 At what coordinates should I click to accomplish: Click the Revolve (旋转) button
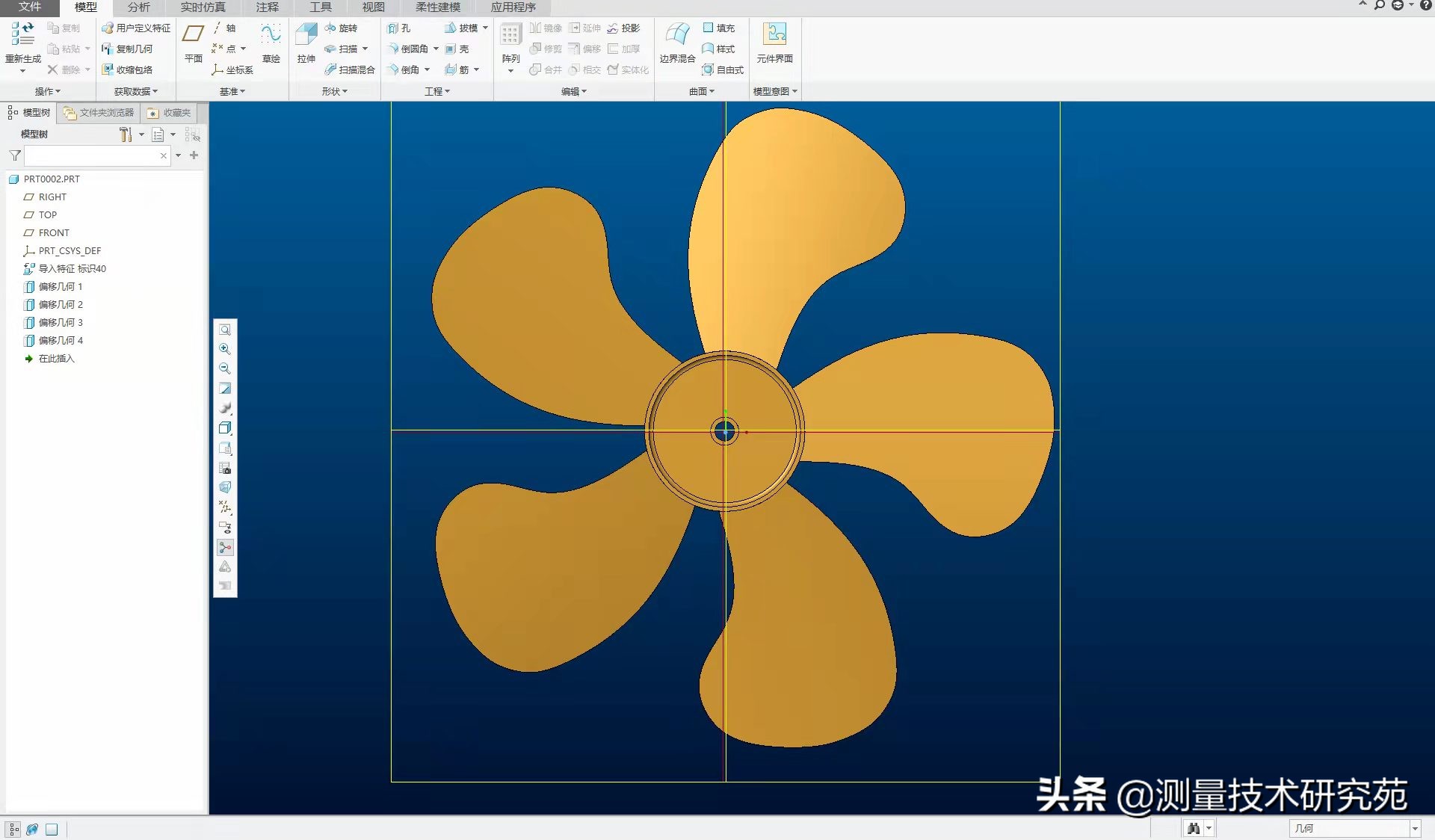click(x=342, y=28)
